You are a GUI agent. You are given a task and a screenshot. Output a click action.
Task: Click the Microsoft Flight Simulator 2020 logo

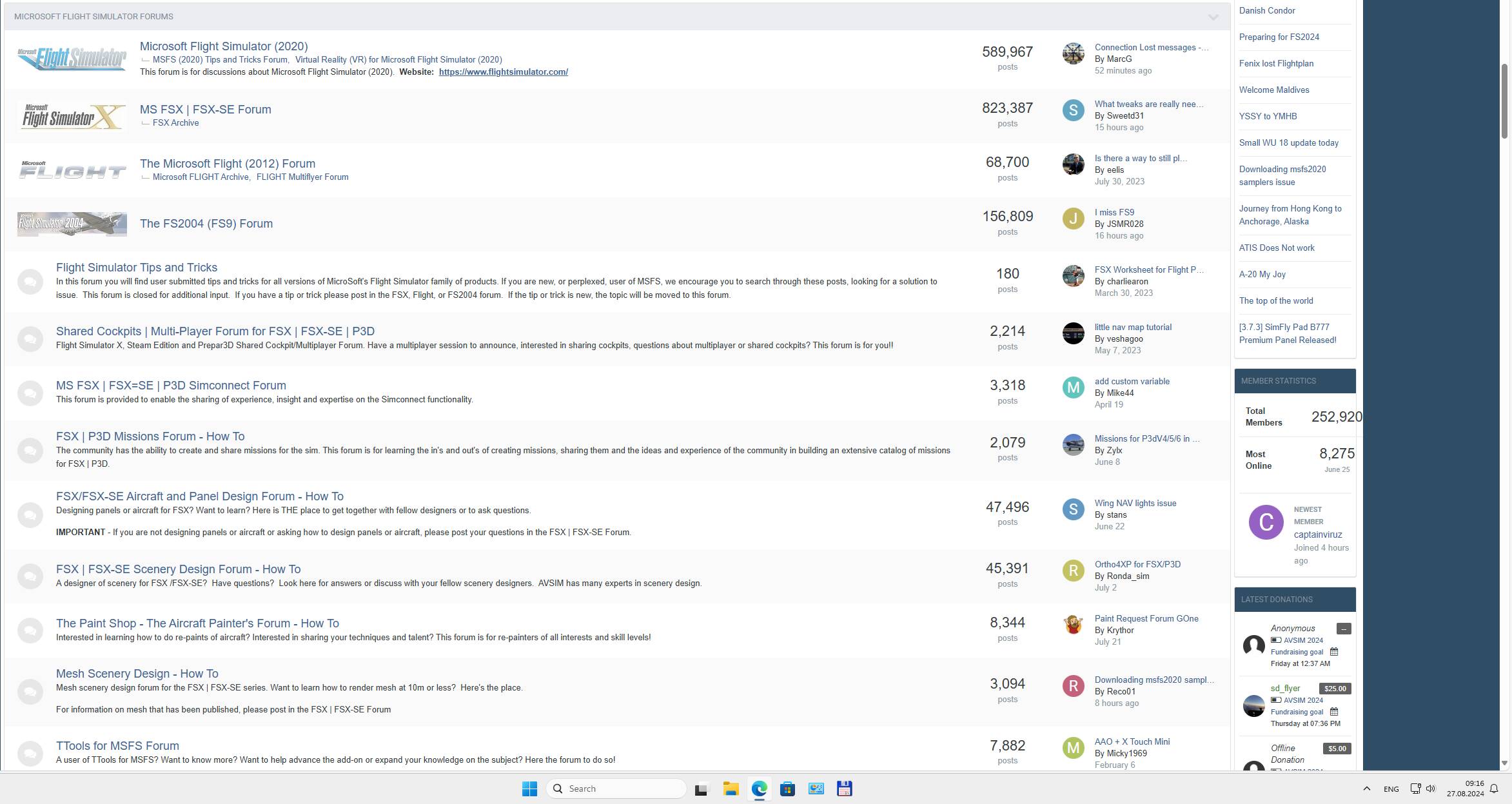click(x=72, y=59)
